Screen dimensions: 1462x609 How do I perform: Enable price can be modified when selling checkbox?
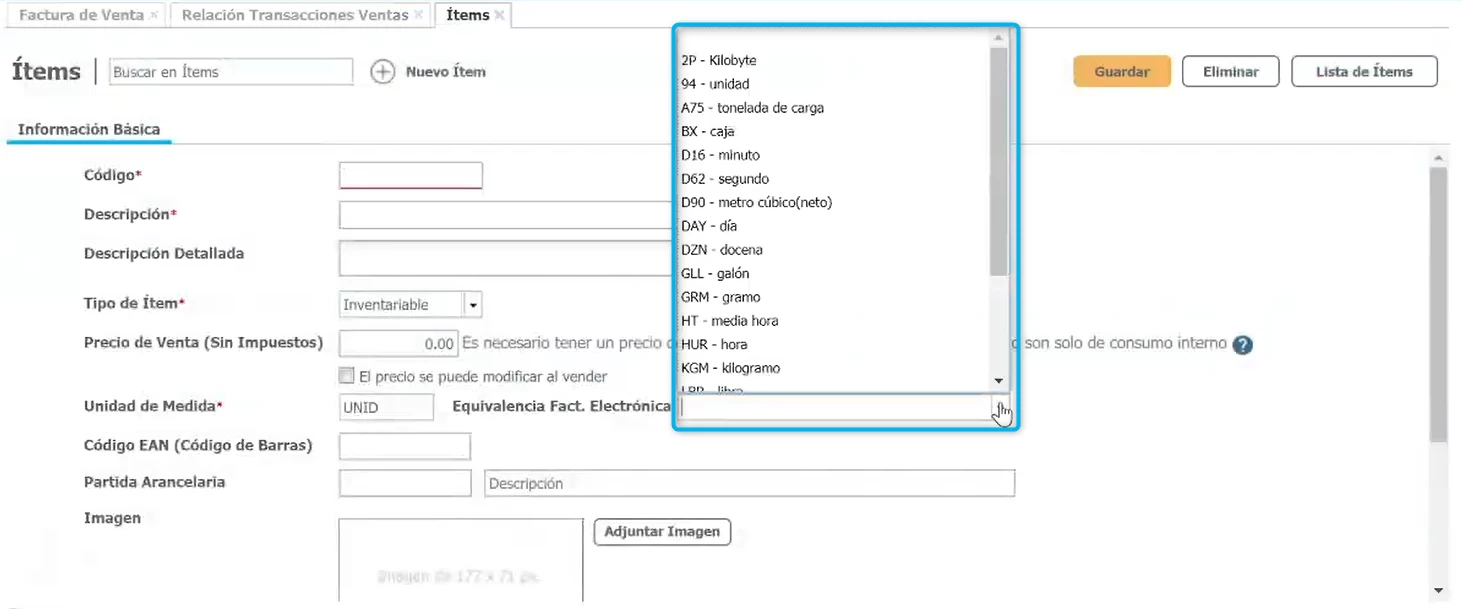(347, 377)
